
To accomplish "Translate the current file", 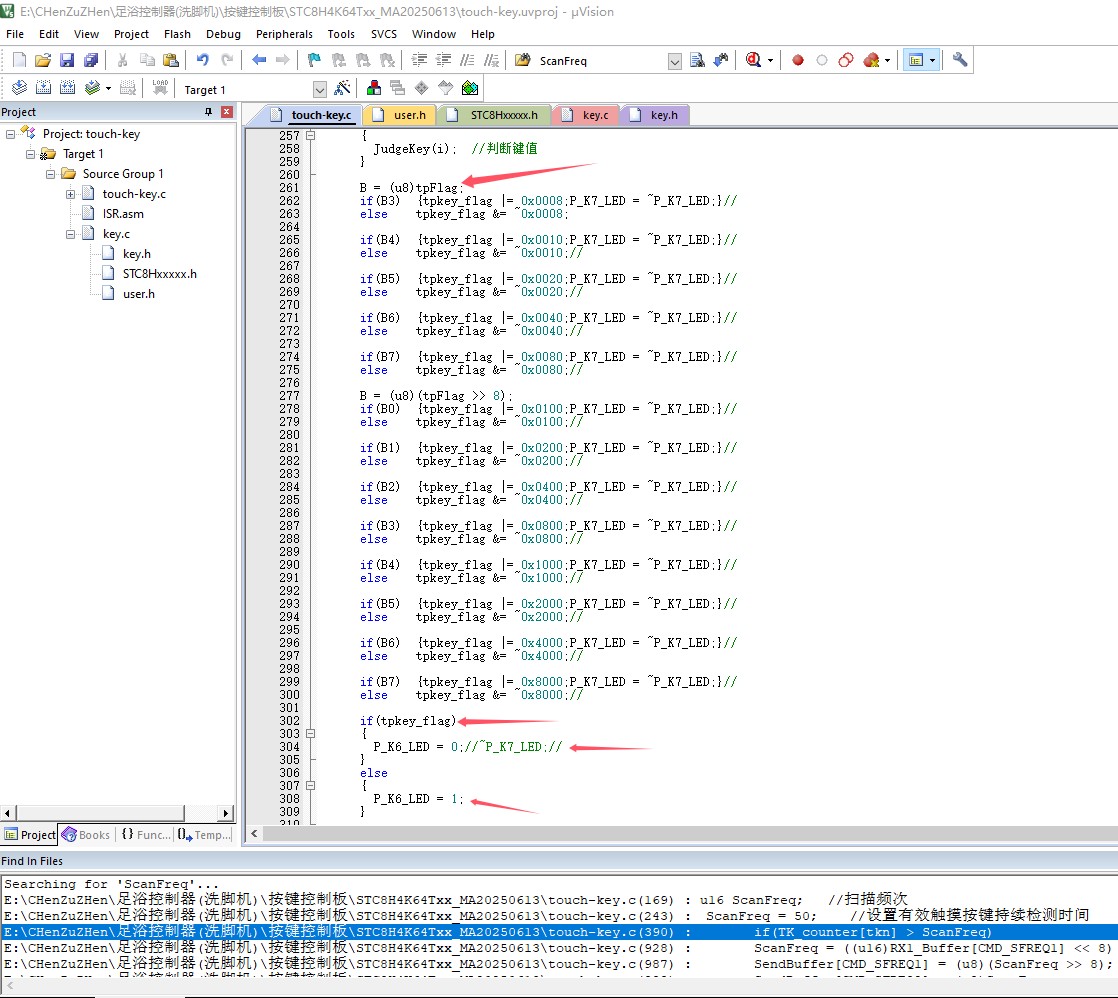I will 19,88.
